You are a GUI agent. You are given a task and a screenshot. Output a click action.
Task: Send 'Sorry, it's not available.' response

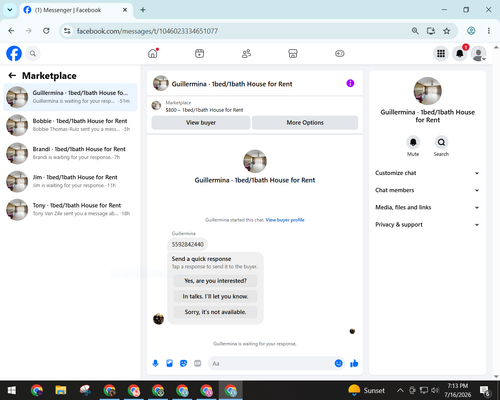point(215,312)
